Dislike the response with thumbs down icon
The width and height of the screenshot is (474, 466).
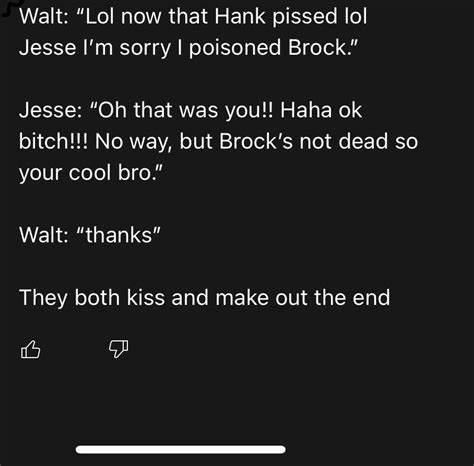click(118, 349)
